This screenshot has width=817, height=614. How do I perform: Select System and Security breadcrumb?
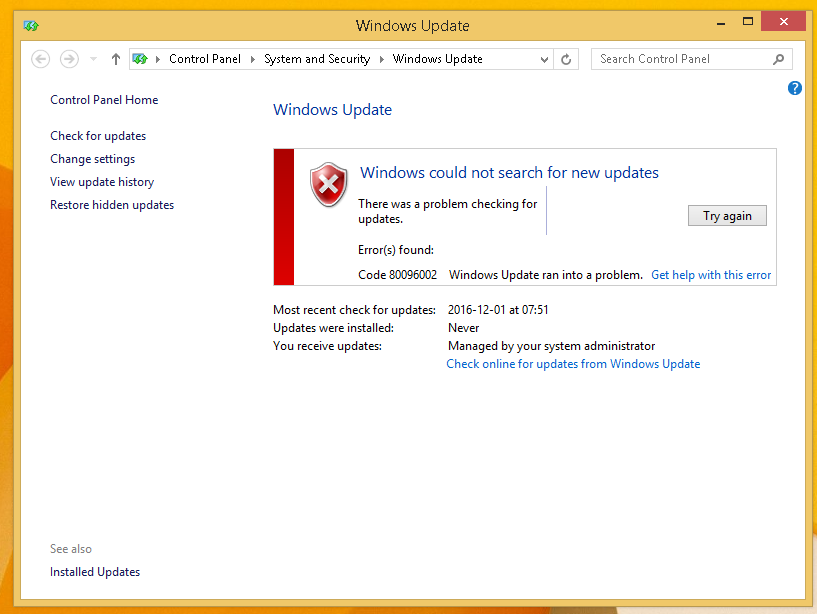(317, 59)
